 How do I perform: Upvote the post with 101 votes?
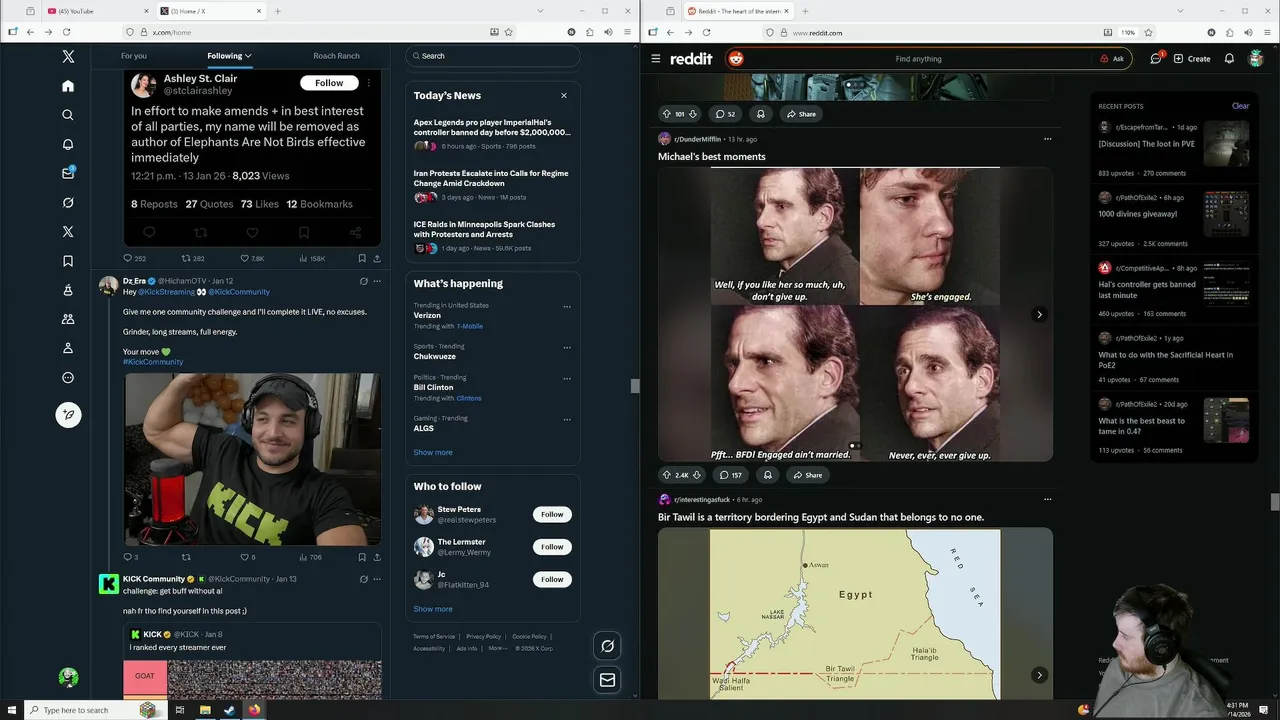[667, 114]
